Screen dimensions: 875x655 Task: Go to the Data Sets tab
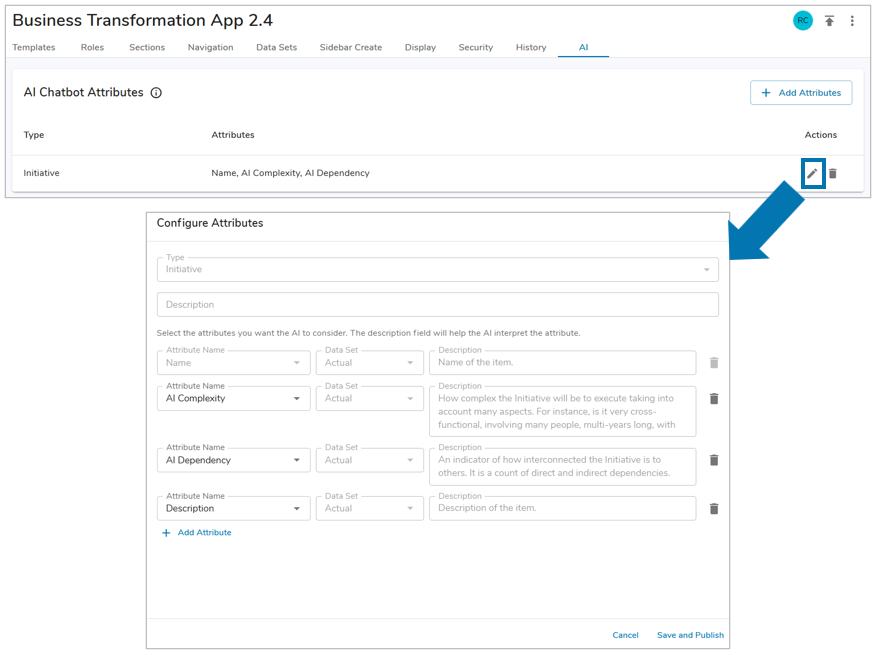pyautogui.click(x=276, y=47)
